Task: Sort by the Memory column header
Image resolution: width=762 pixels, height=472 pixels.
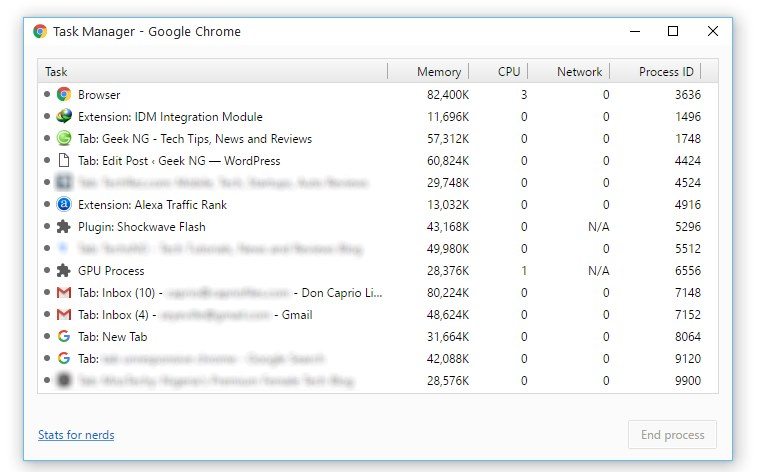Action: point(428,71)
